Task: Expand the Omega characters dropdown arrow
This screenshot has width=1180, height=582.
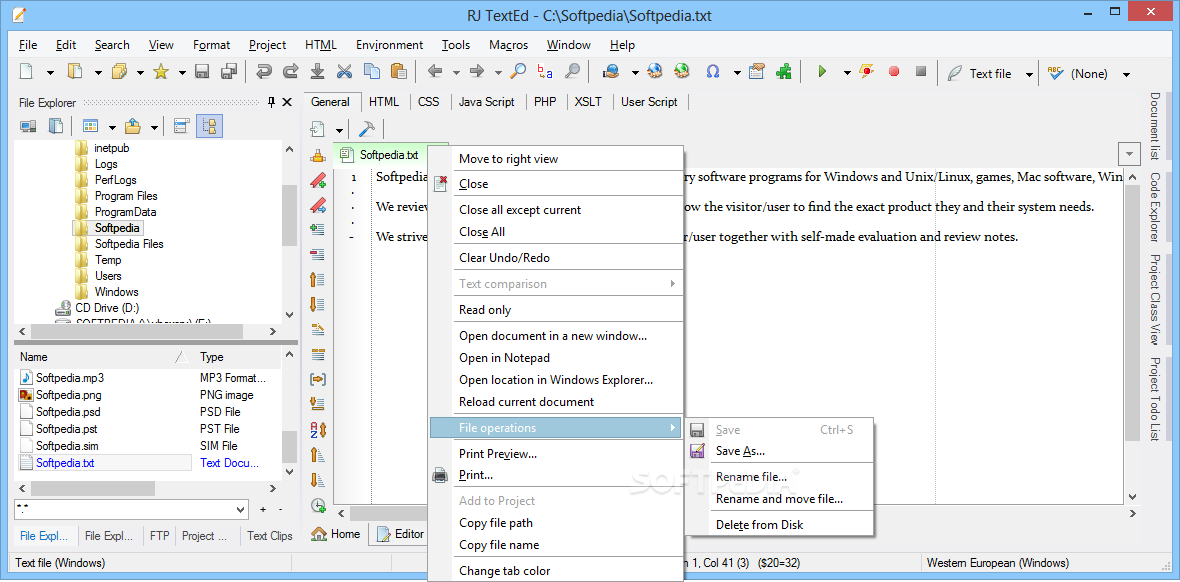Action: click(738, 73)
